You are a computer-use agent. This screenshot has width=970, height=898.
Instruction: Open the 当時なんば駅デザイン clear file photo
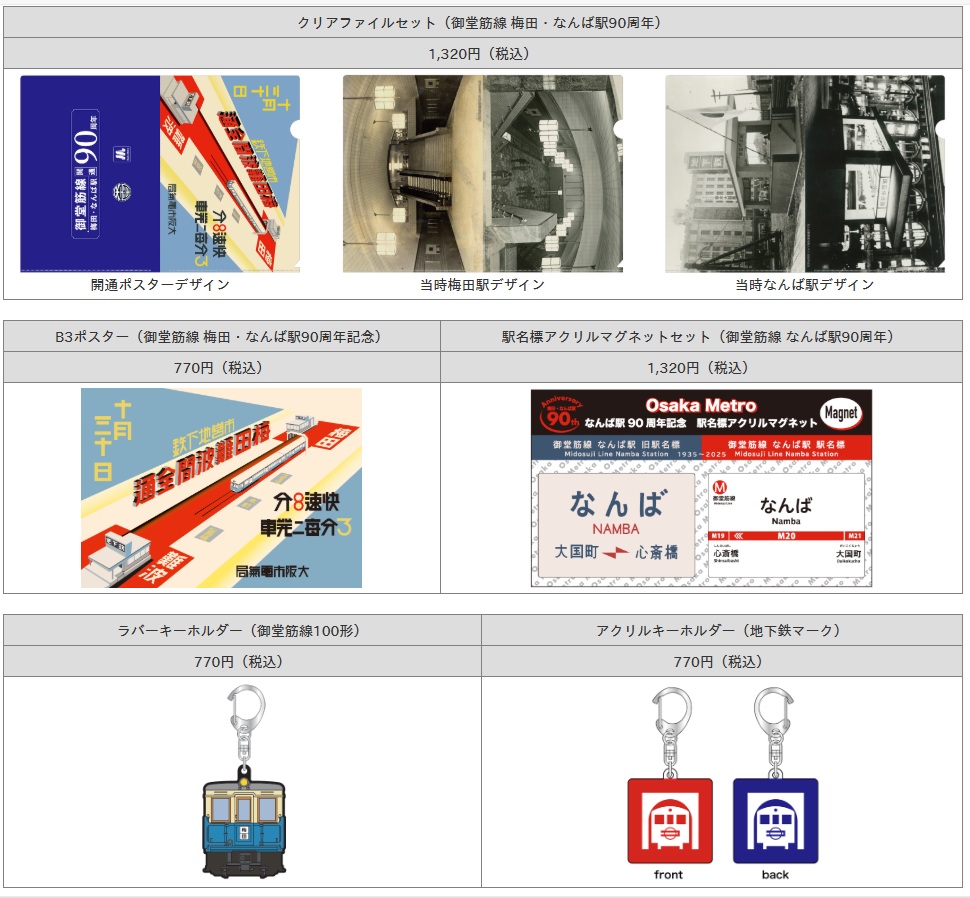coord(804,174)
